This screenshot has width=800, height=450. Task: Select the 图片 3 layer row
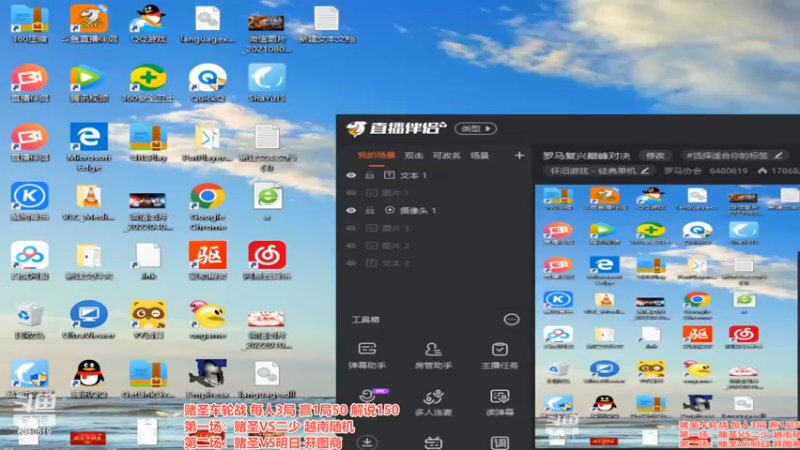[433, 228]
